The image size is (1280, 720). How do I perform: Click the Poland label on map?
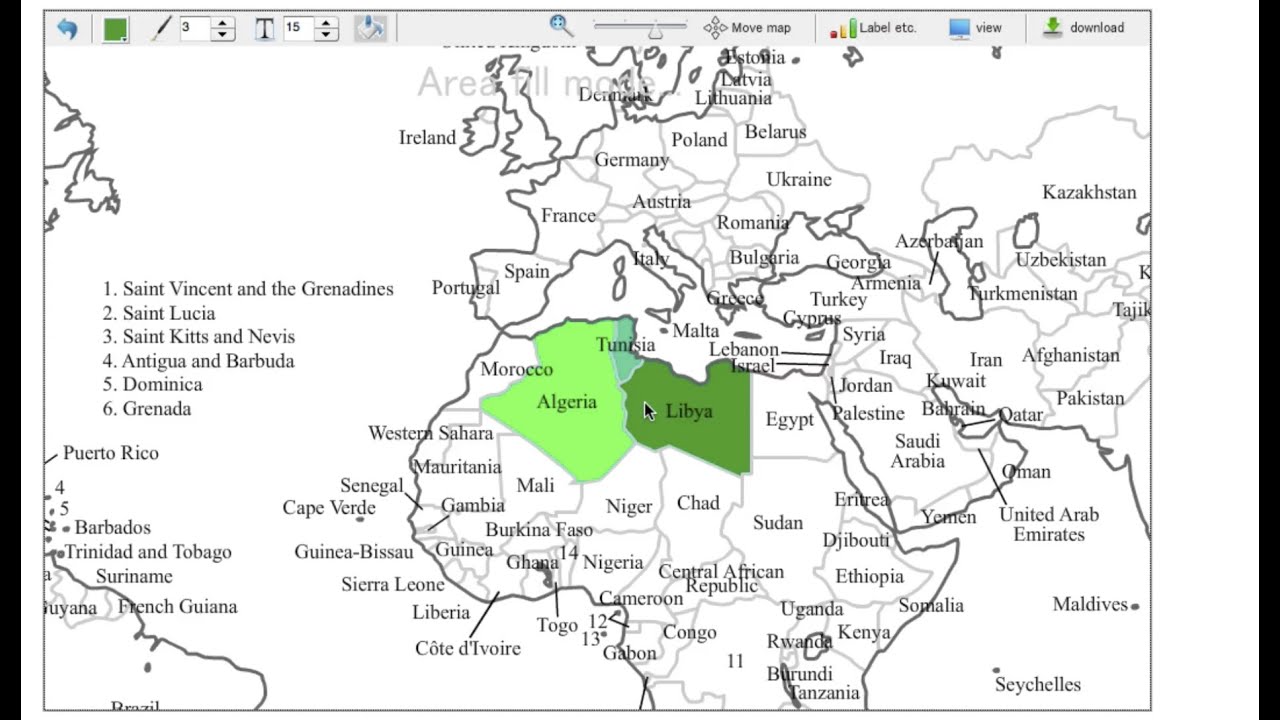pos(699,139)
